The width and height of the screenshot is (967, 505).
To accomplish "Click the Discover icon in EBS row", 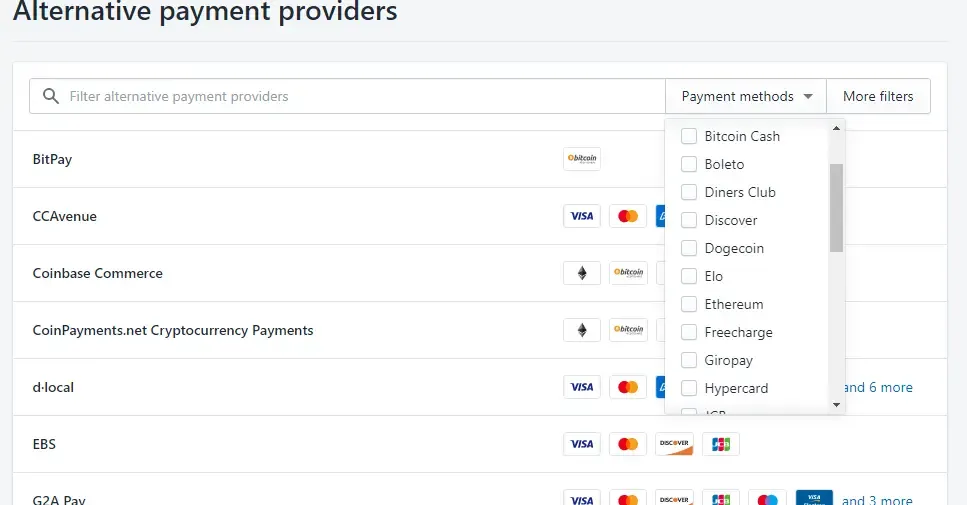I will (x=674, y=444).
